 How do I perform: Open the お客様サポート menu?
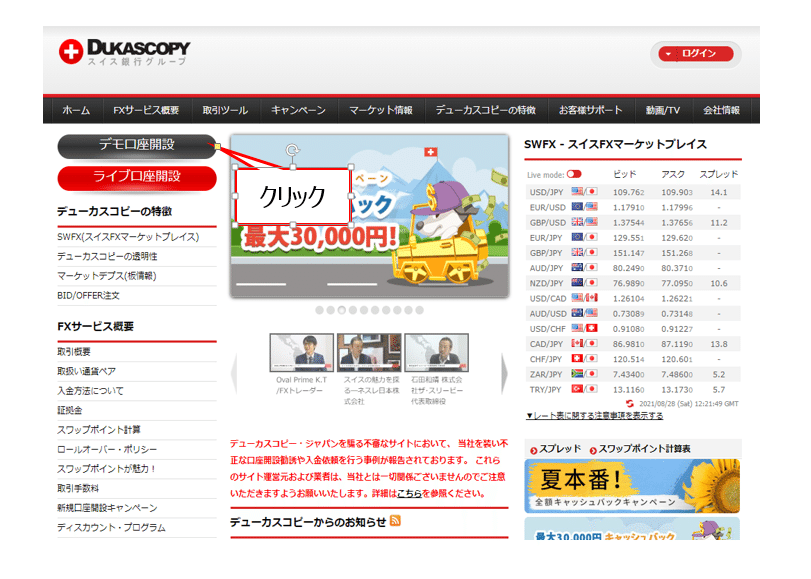pyautogui.click(x=590, y=110)
